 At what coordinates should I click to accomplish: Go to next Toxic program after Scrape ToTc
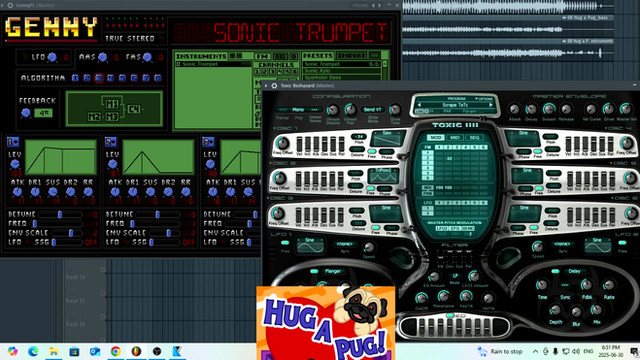491,105
